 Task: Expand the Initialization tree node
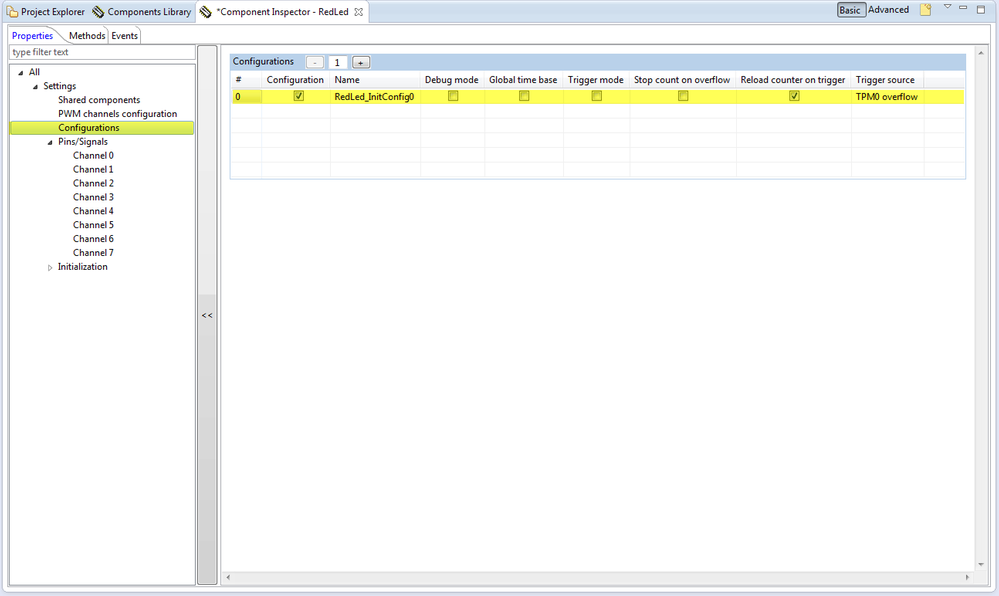[x=50, y=268]
